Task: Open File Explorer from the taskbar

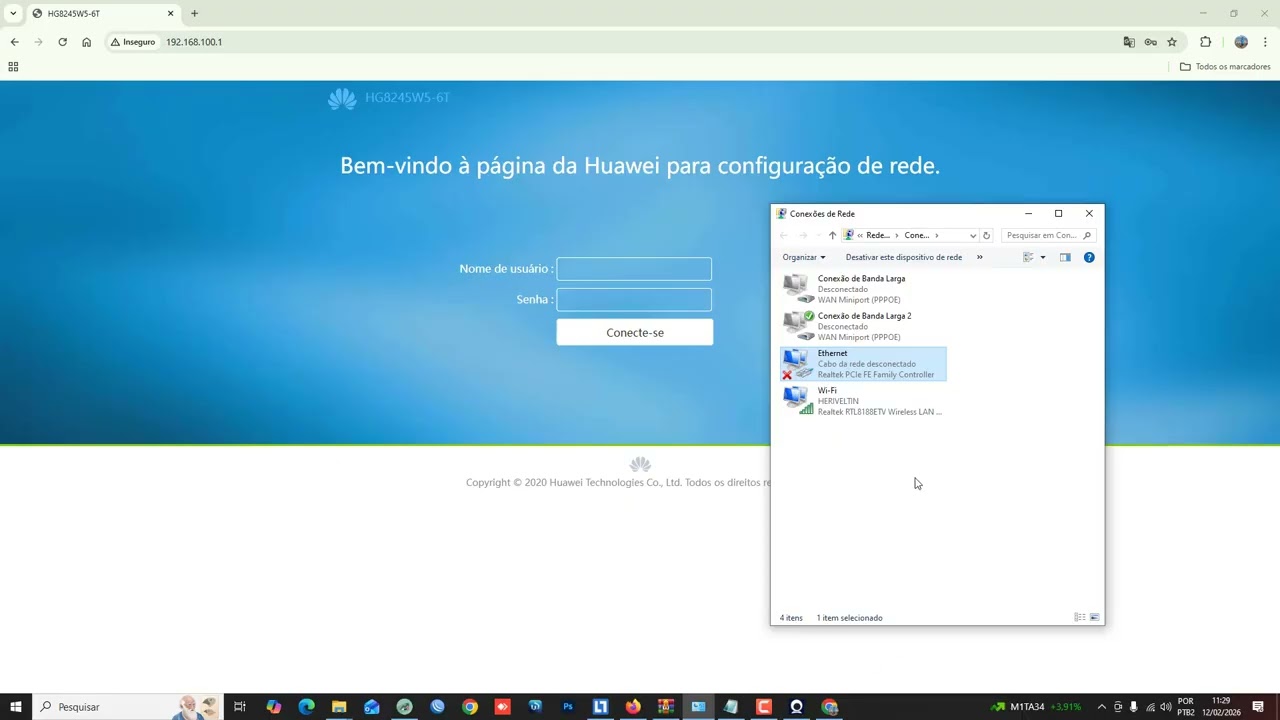Action: [x=339, y=707]
